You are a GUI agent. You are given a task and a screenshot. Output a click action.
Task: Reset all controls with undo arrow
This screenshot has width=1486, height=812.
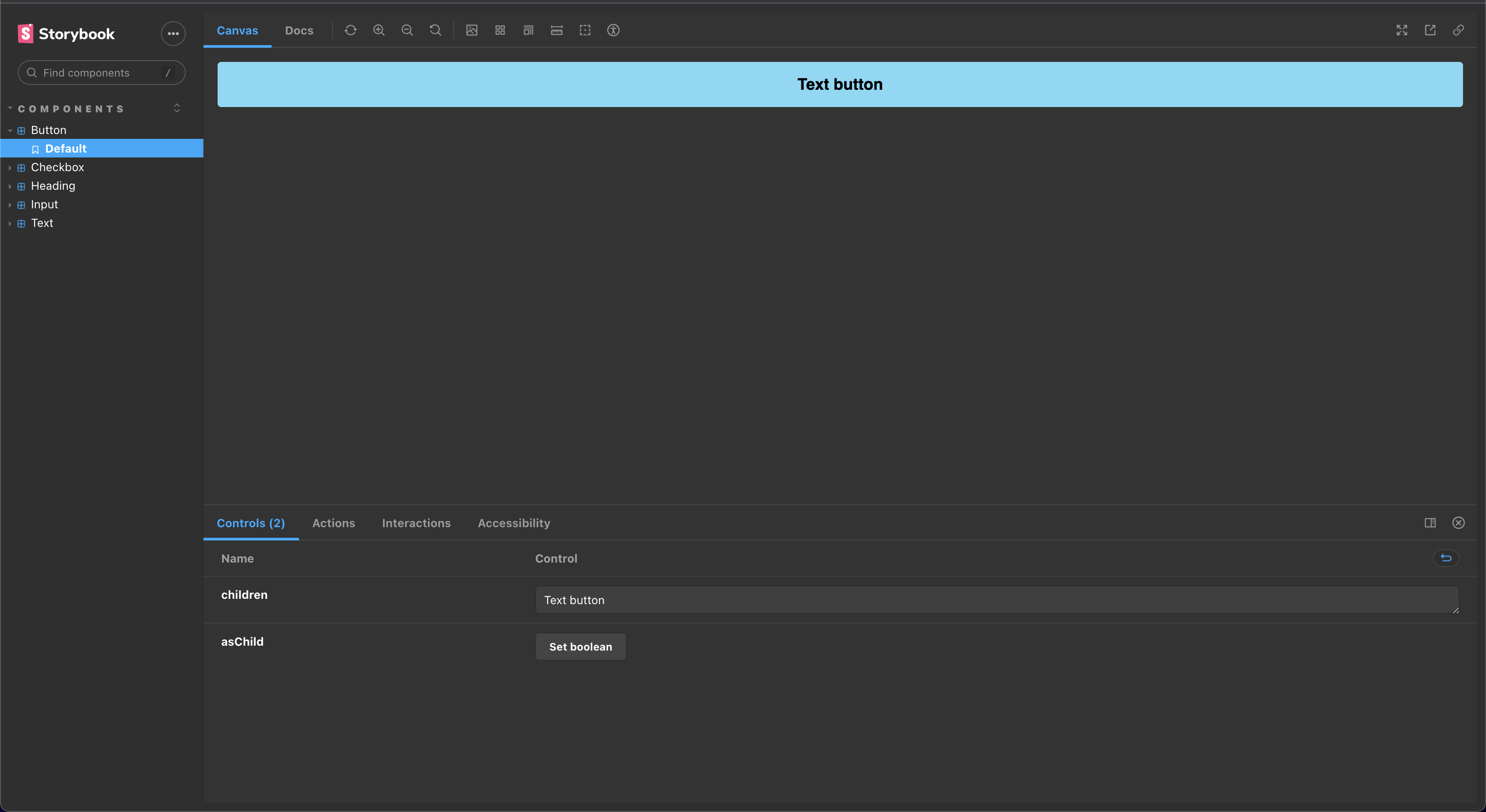(1446, 558)
